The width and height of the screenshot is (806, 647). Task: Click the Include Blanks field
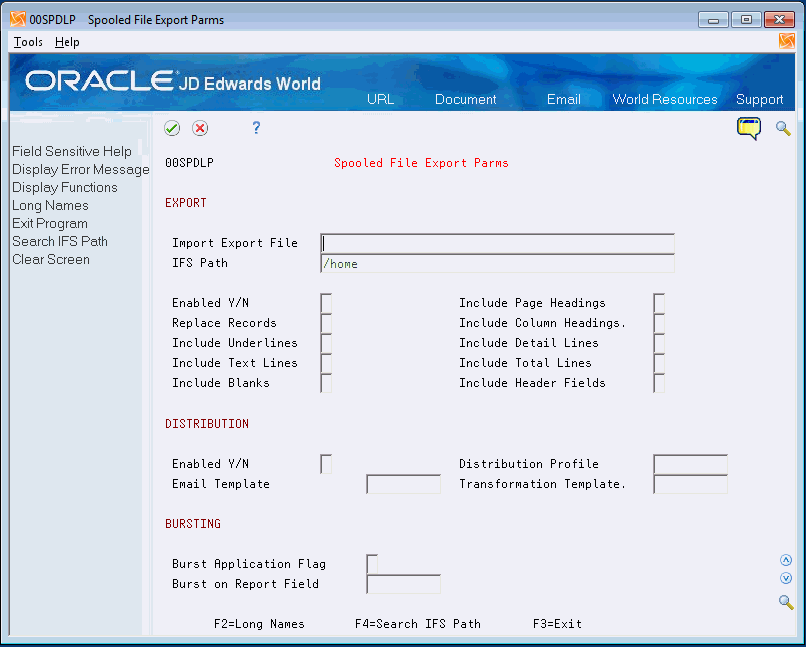click(x=326, y=383)
